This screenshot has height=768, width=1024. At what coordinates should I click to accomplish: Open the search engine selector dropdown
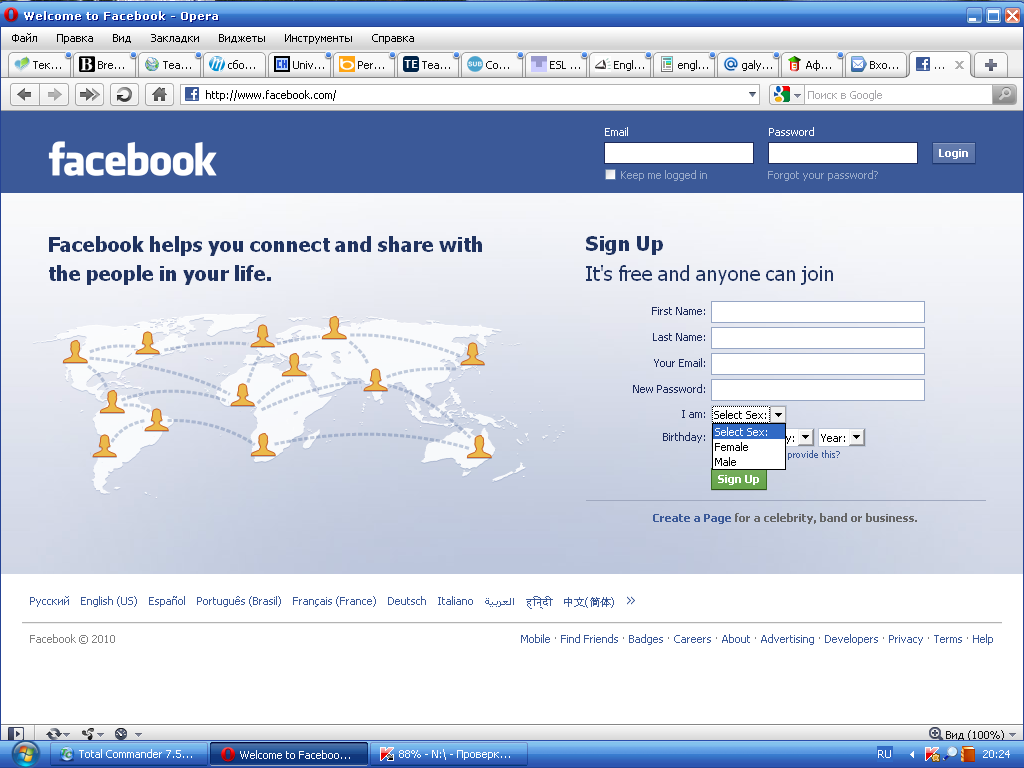[786, 95]
